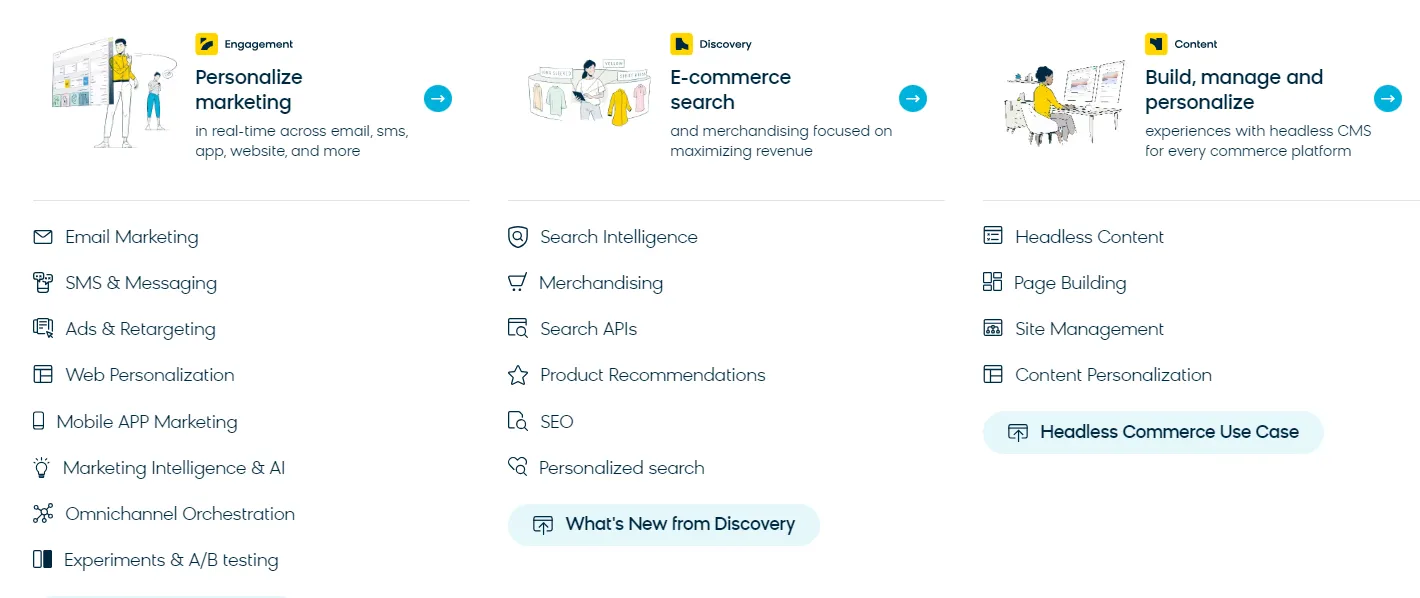The height and width of the screenshot is (598, 1420).
Task: Click the yellow Content product logo icon
Action: pyautogui.click(x=1156, y=44)
